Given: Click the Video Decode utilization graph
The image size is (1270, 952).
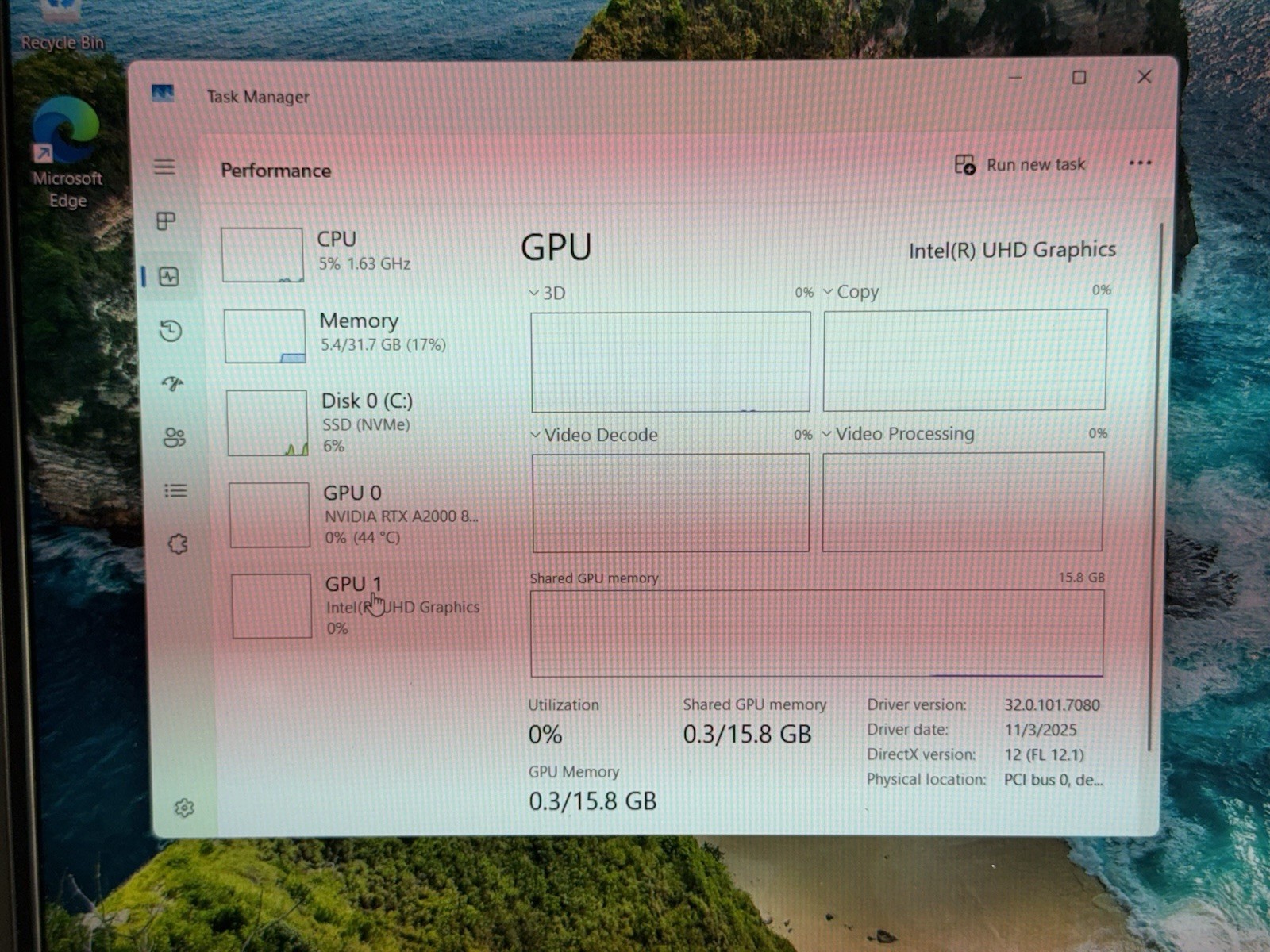Looking at the screenshot, I should coord(671,503).
